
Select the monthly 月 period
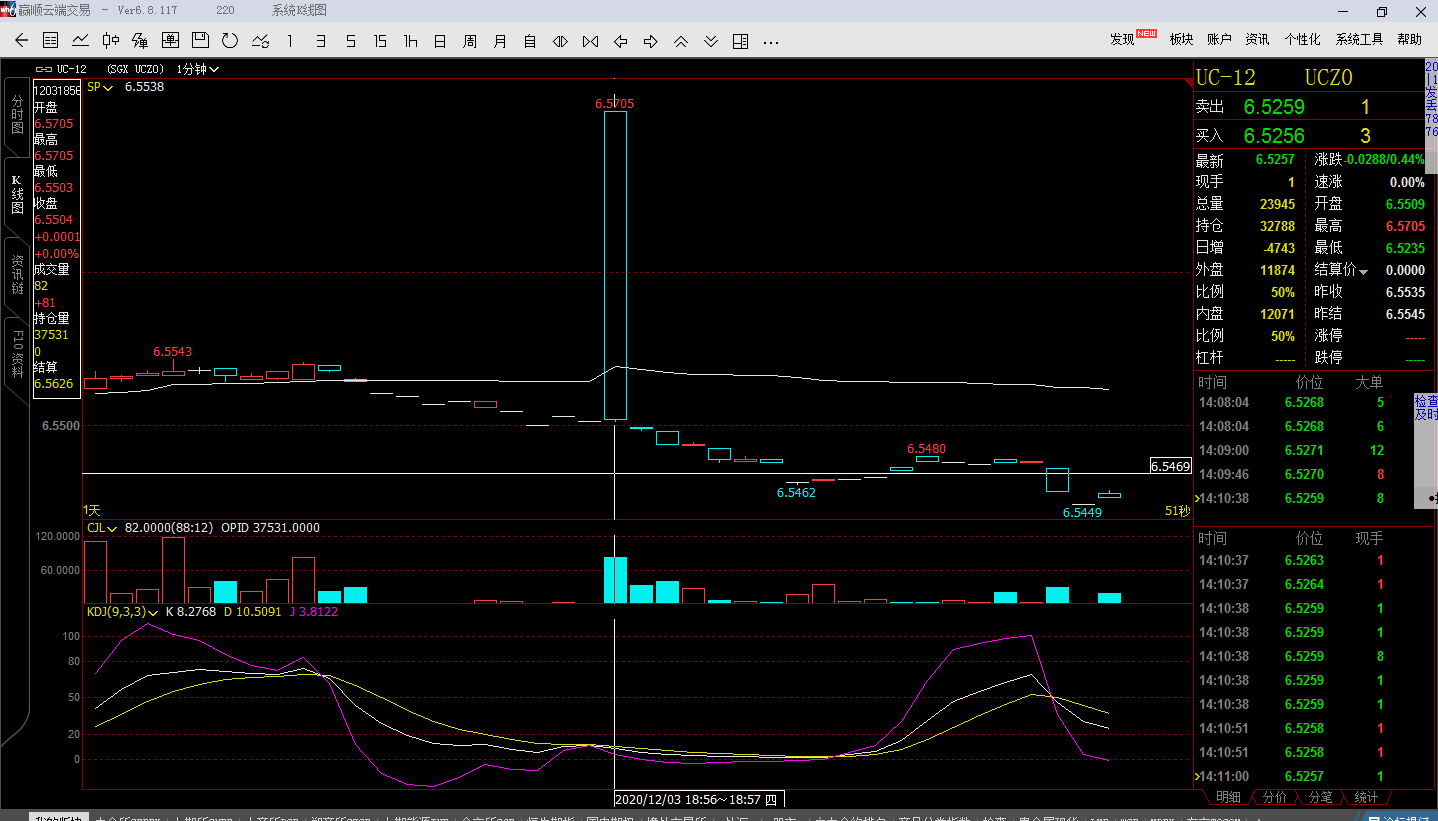click(500, 41)
